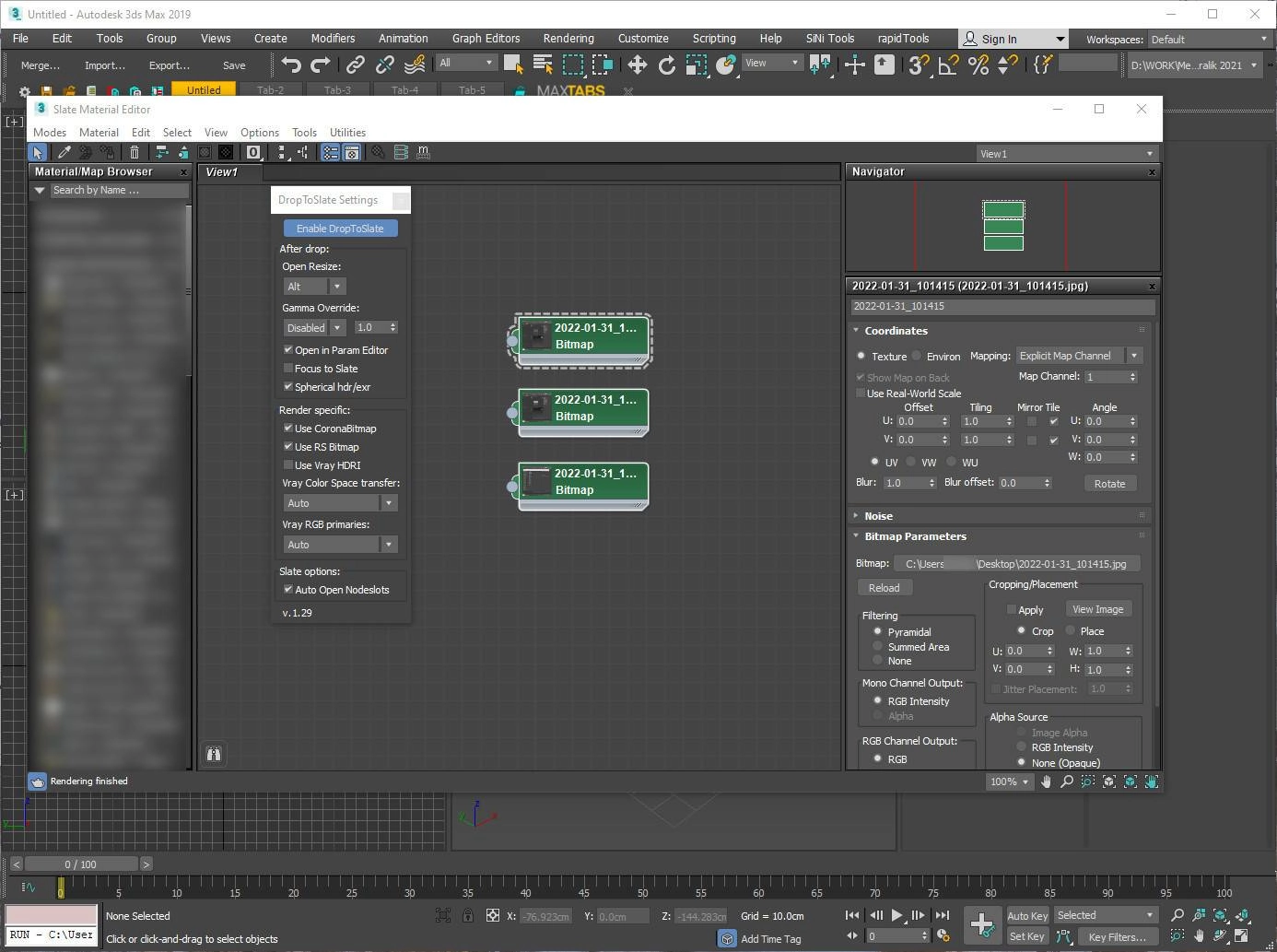Switch to the Tab-3 MaxTabs tab

click(337, 90)
